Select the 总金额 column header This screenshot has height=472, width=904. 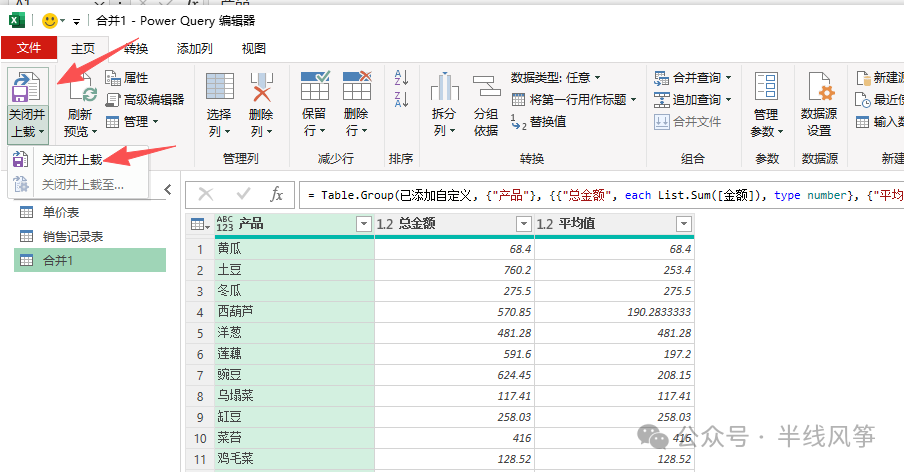(x=454, y=224)
